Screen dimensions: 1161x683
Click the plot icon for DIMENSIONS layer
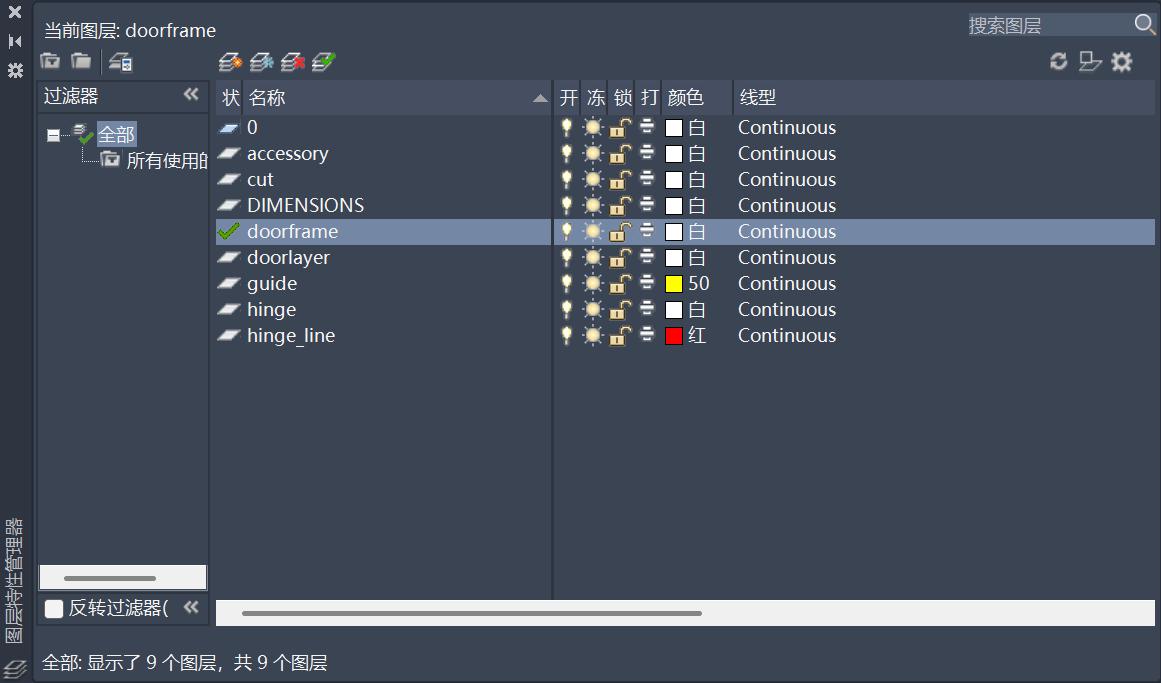tap(647, 205)
